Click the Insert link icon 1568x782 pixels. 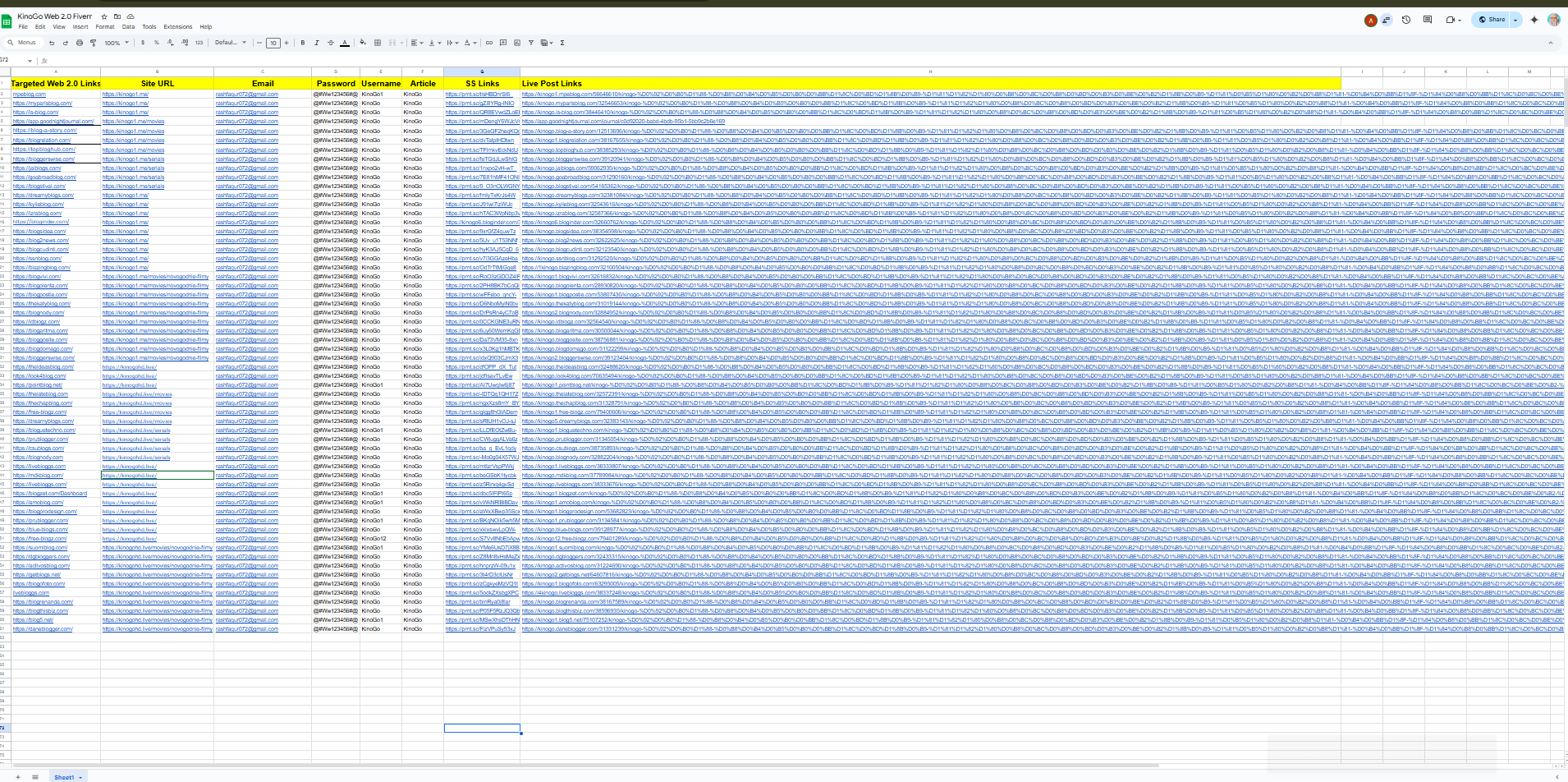[x=489, y=43]
